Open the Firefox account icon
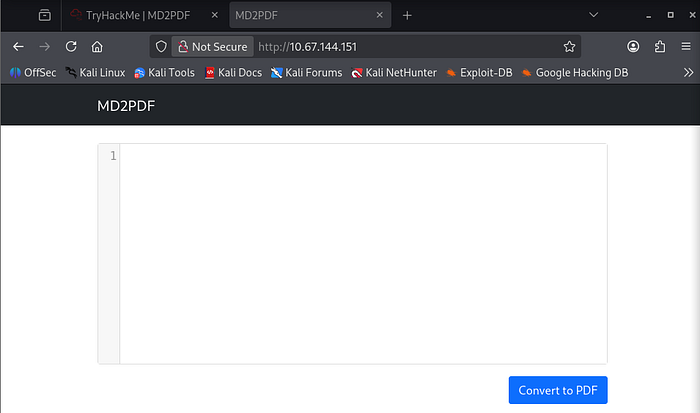The height and width of the screenshot is (413, 700). (x=633, y=46)
